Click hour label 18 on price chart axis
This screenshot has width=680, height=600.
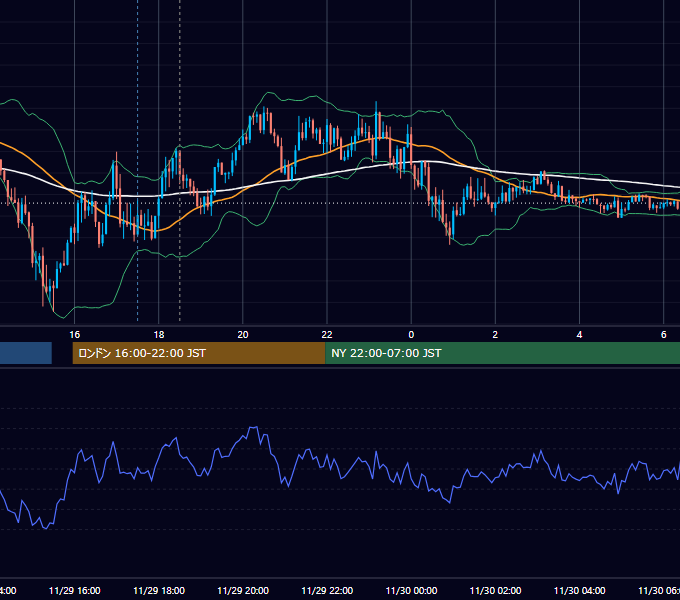tap(159, 334)
